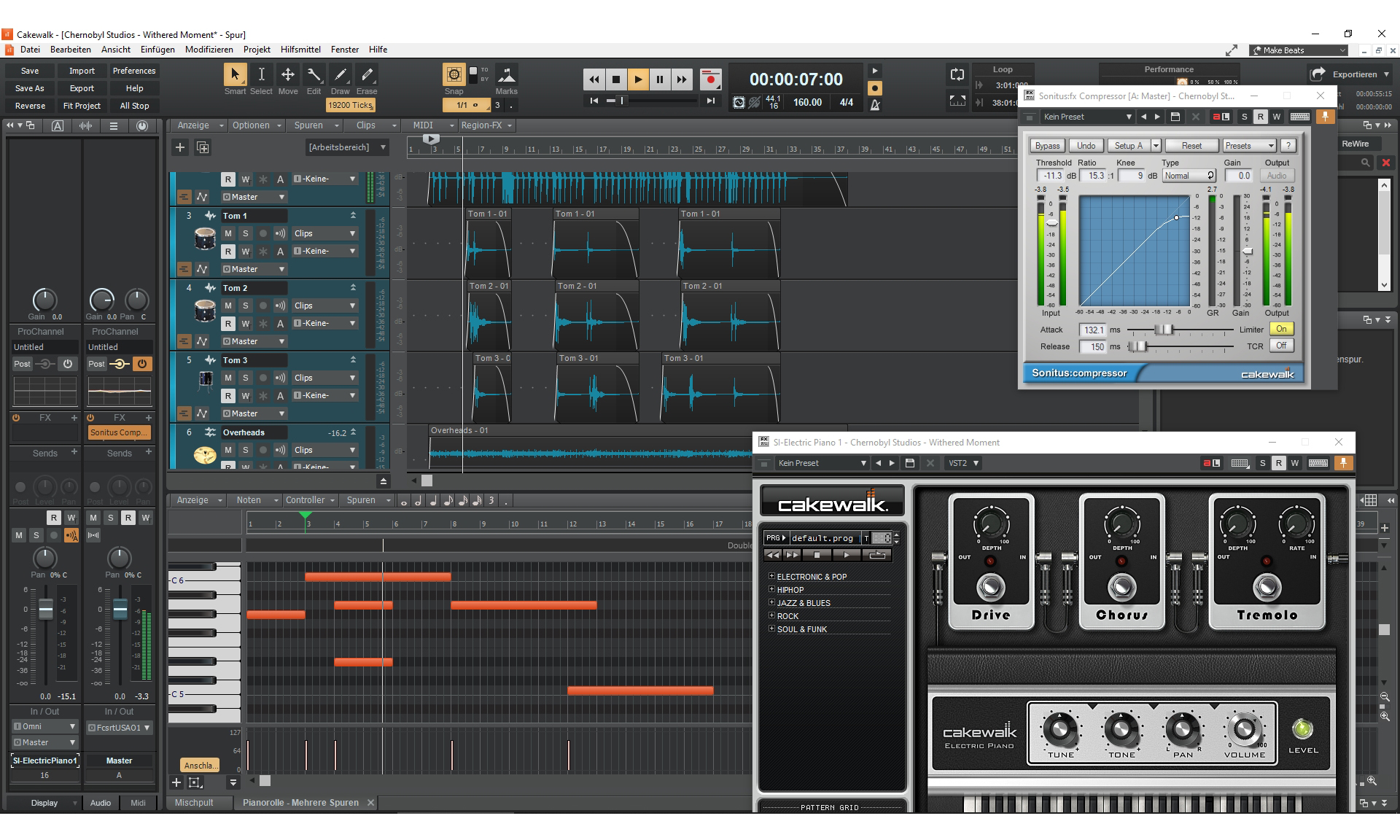The height and width of the screenshot is (840, 1400).
Task: Click the Record button in transport
Action: point(709,79)
